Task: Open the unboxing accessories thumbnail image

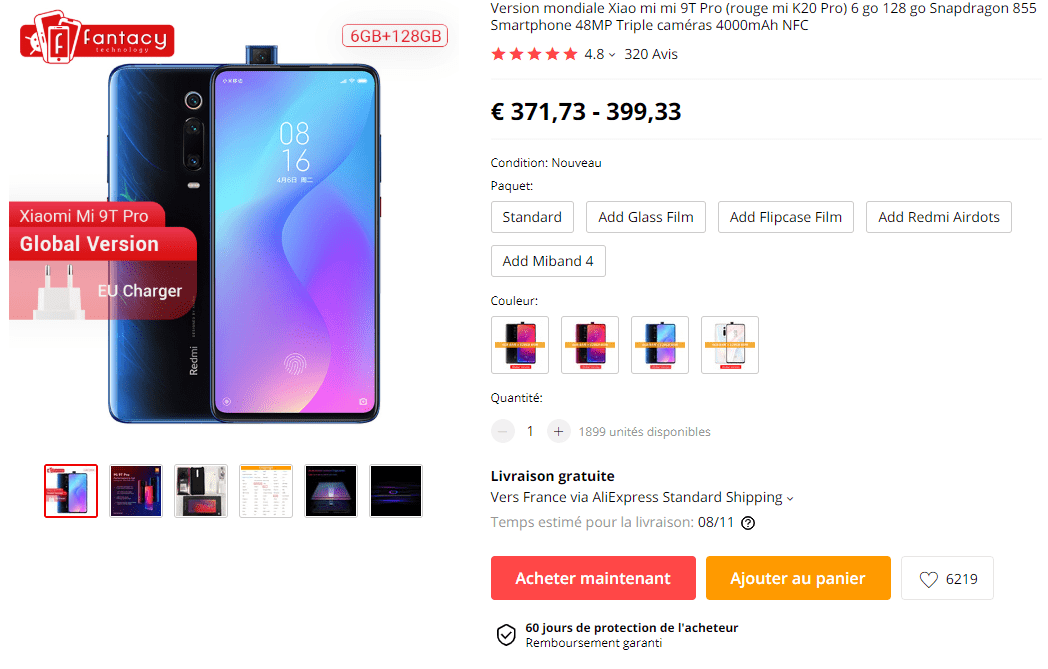Action: click(201, 491)
